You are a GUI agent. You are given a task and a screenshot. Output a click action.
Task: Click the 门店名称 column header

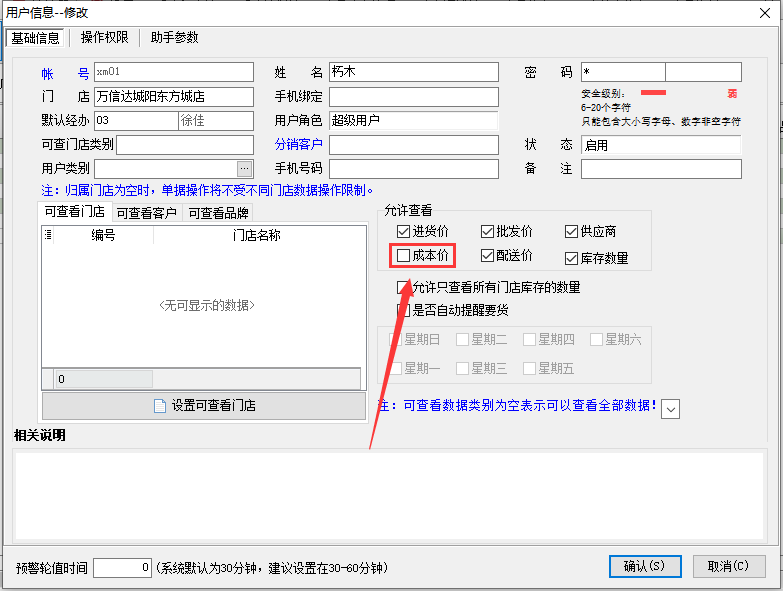[x=257, y=235]
